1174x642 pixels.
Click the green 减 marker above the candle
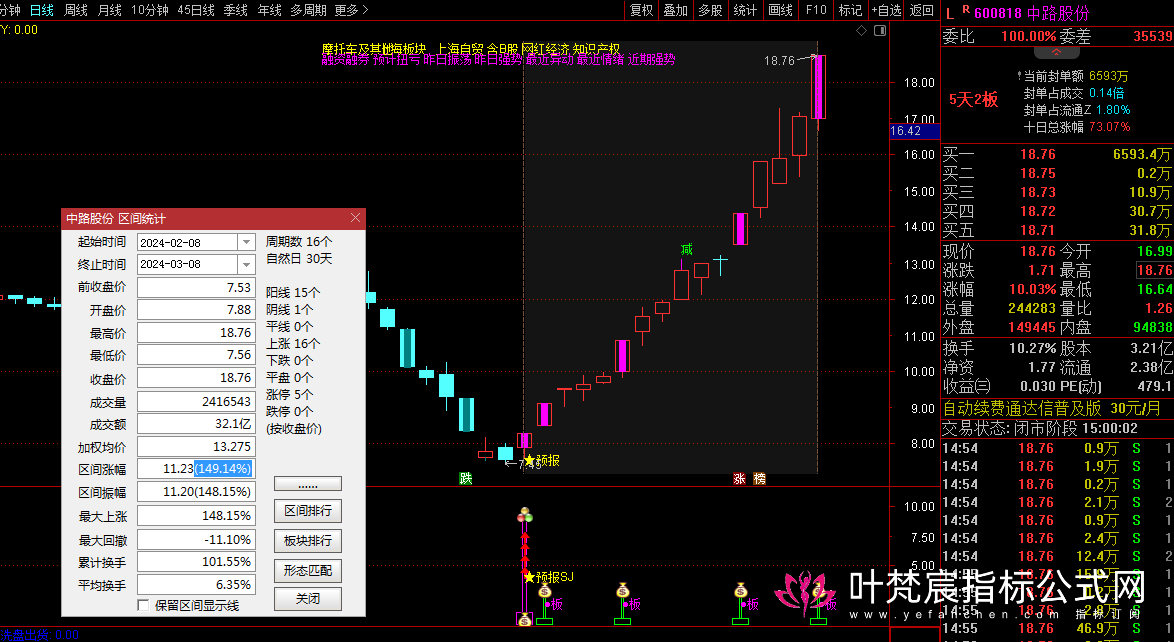tap(686, 249)
